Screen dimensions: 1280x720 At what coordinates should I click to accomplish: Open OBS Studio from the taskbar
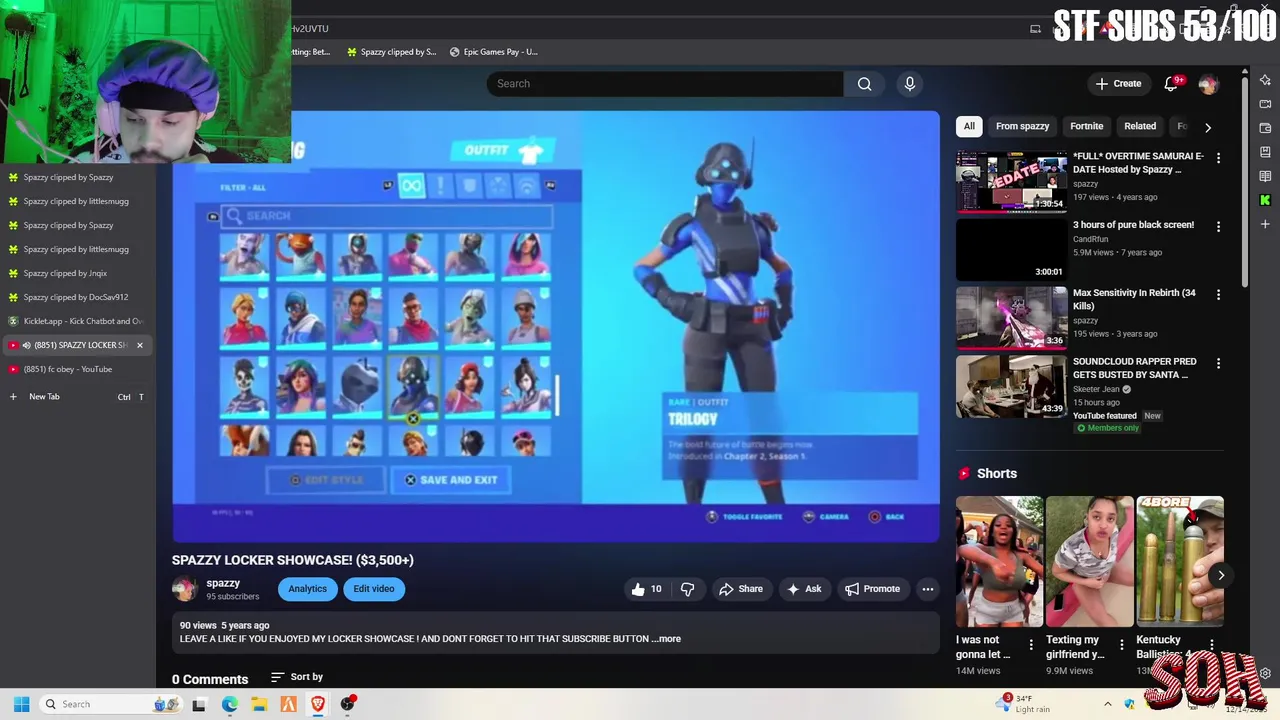[x=348, y=704]
